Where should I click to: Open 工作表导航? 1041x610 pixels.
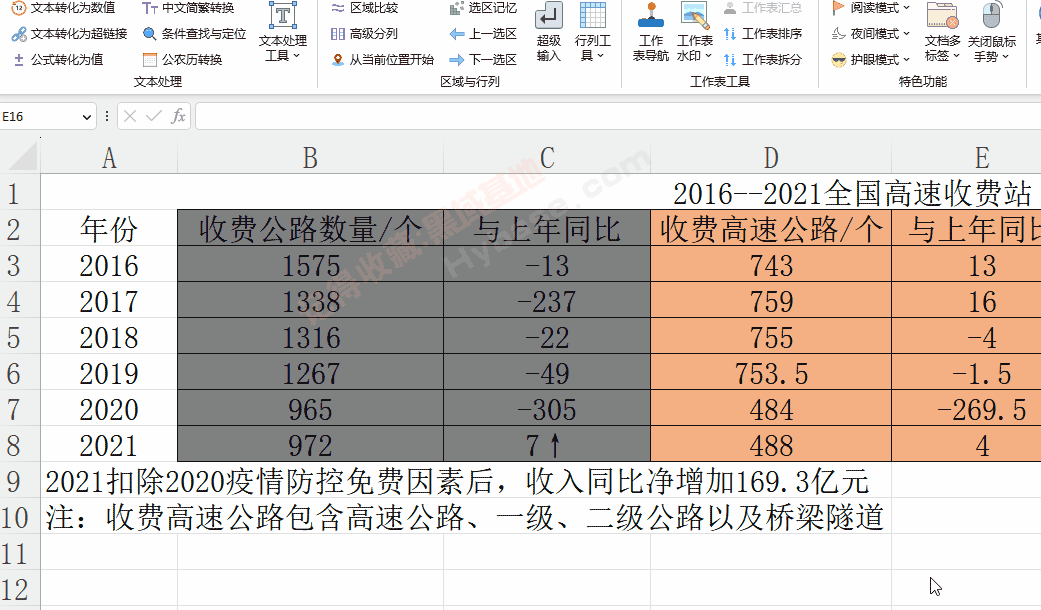click(x=651, y=32)
